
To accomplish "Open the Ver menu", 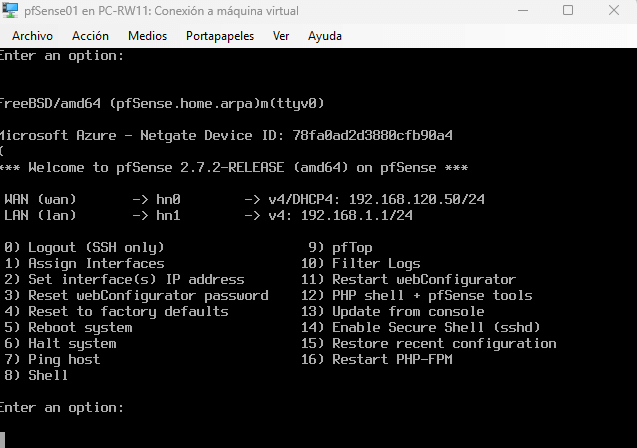I will 281,35.
